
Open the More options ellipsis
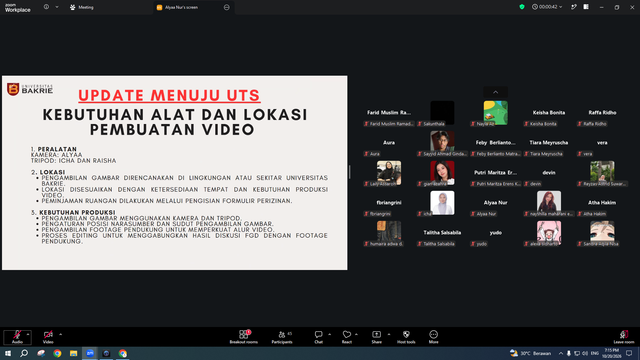click(x=433, y=335)
